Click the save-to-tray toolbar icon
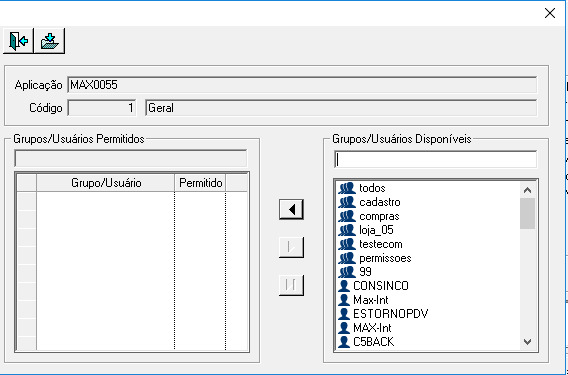This screenshot has width=568, height=375. (x=49, y=41)
